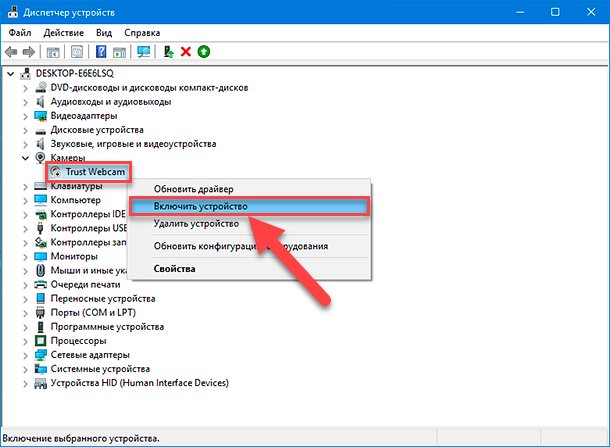Screen dimensions: 610x447
Task: Open Свойства from the context menu
Action: 249,269
